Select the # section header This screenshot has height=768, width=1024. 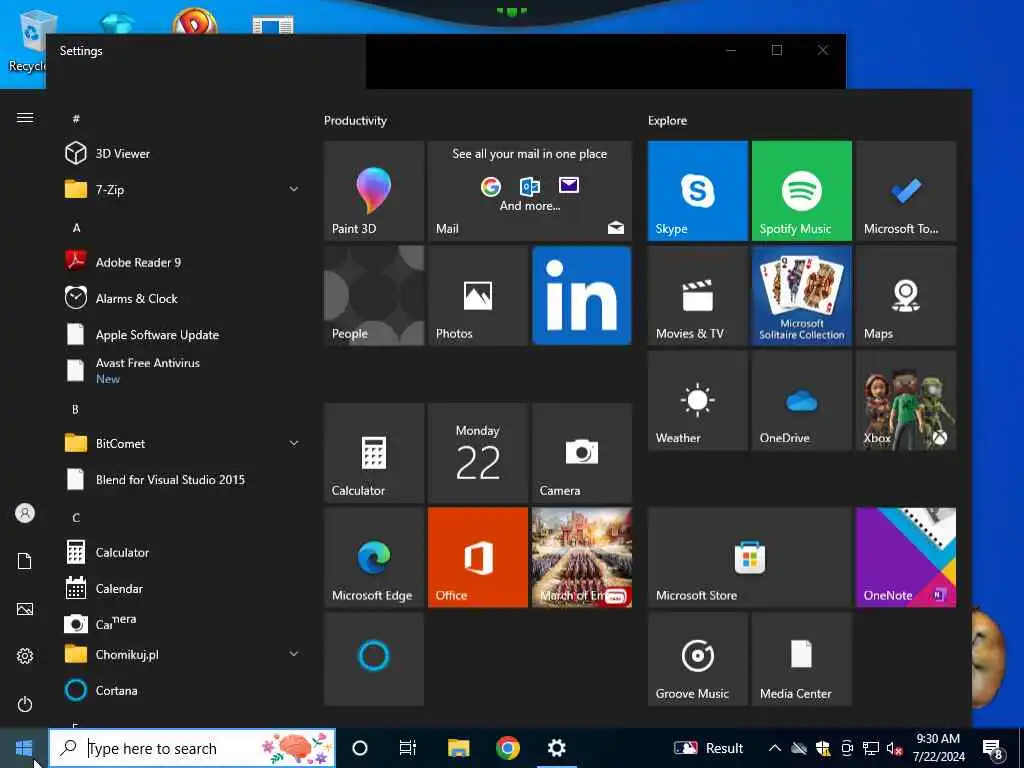tap(76, 119)
